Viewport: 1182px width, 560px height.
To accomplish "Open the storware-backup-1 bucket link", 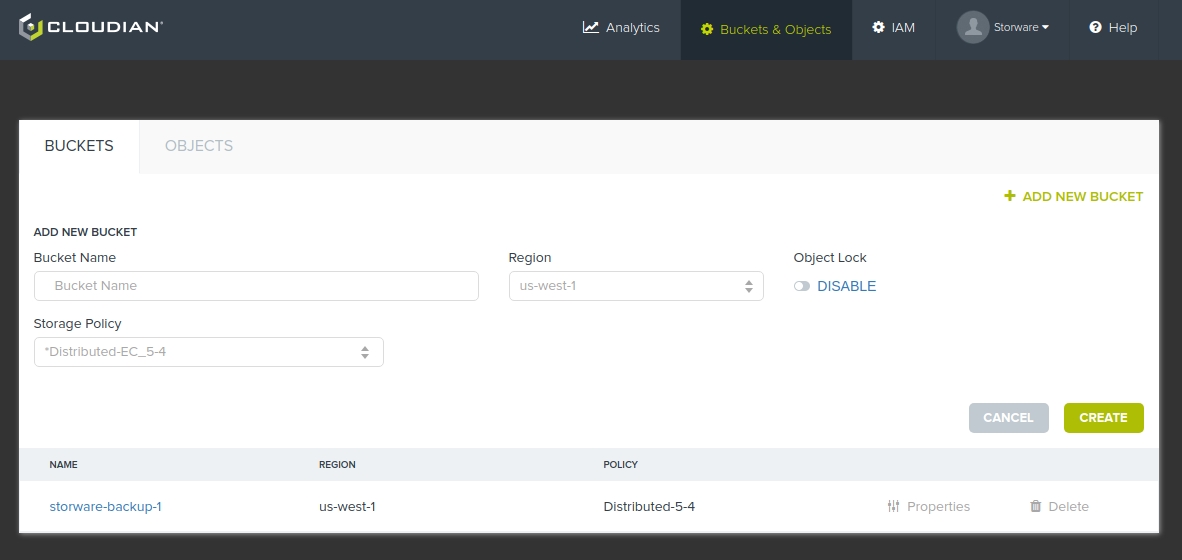I will 105,507.
